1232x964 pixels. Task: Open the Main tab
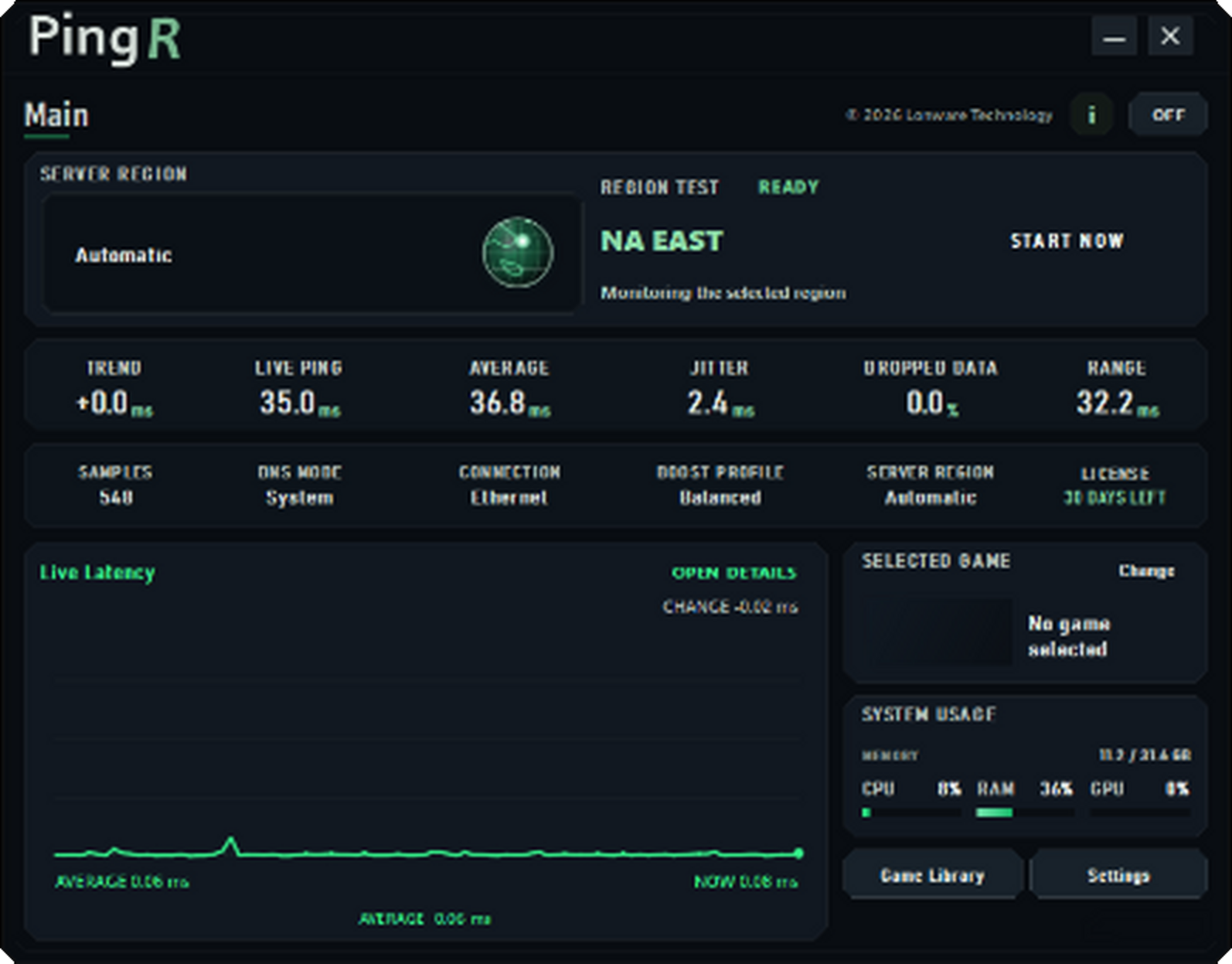(x=57, y=115)
